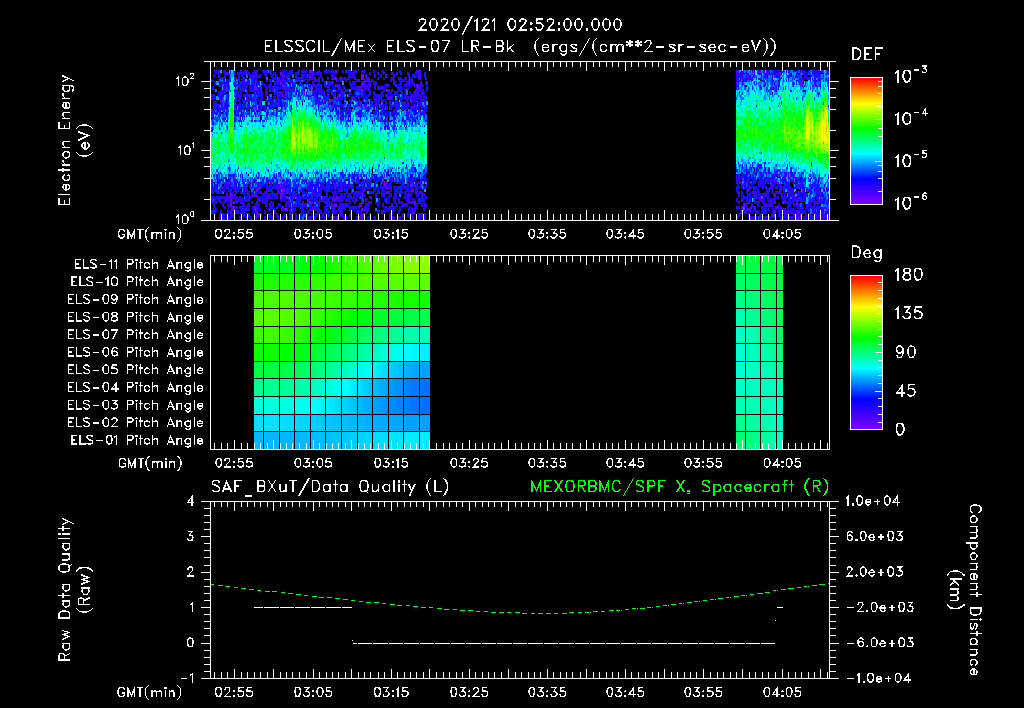The height and width of the screenshot is (708, 1024).
Task: Click the large pitch angle grid block
Action: coord(342,352)
